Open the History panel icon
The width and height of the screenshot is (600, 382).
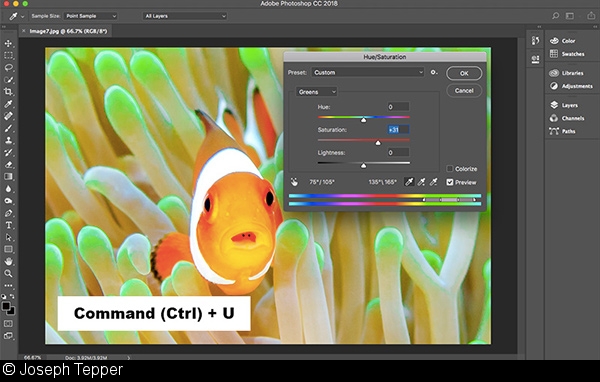[535, 41]
